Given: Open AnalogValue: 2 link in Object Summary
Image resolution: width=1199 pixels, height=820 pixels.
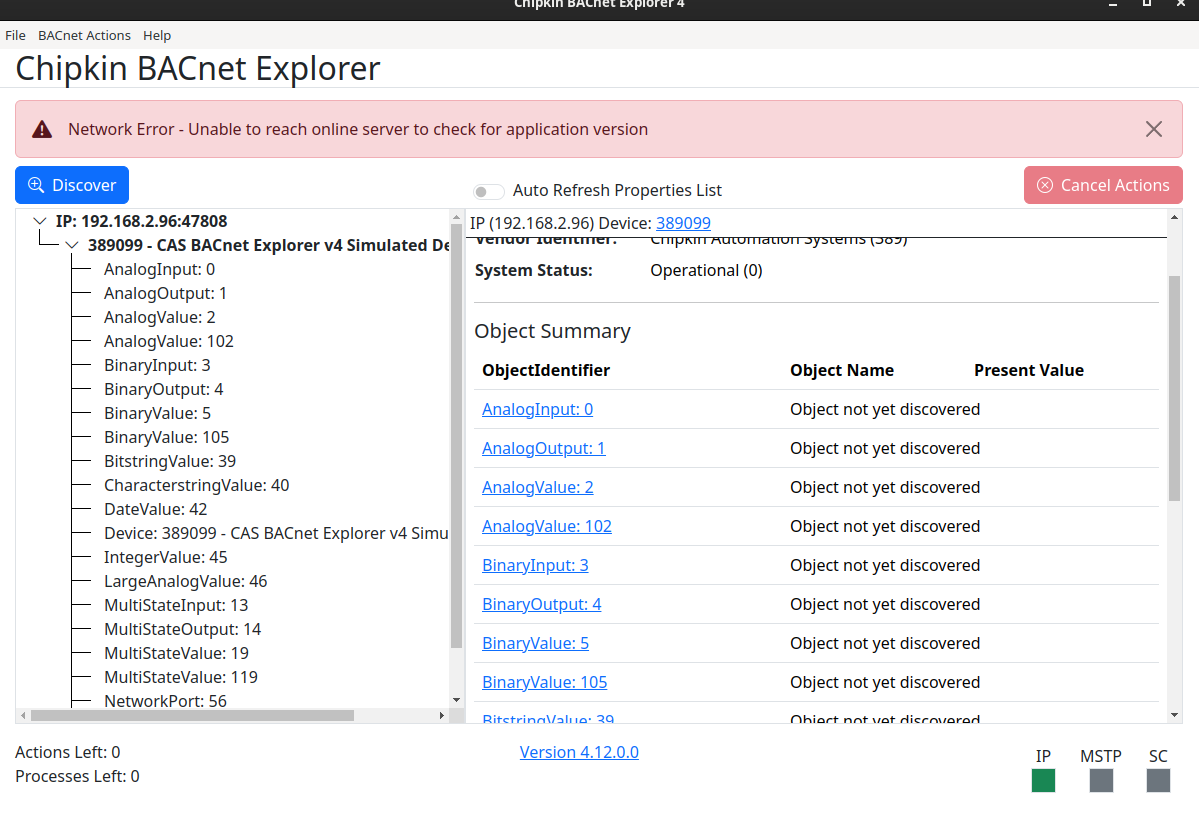Looking at the screenshot, I should click(x=537, y=487).
